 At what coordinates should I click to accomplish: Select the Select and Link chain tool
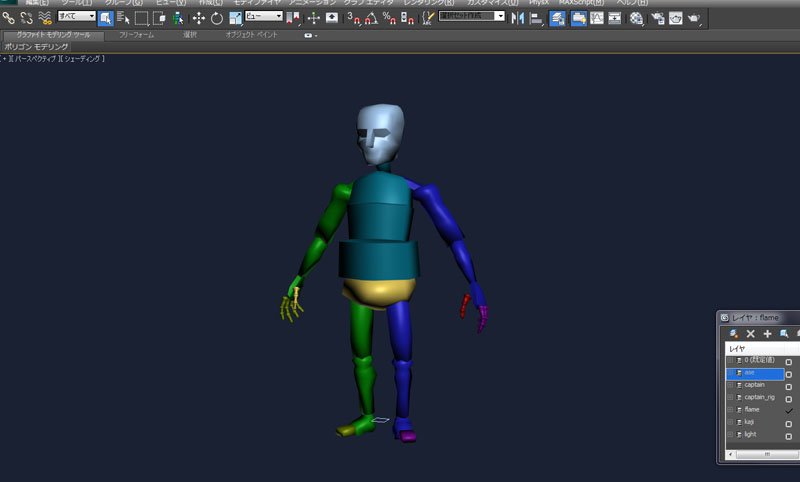[9, 18]
